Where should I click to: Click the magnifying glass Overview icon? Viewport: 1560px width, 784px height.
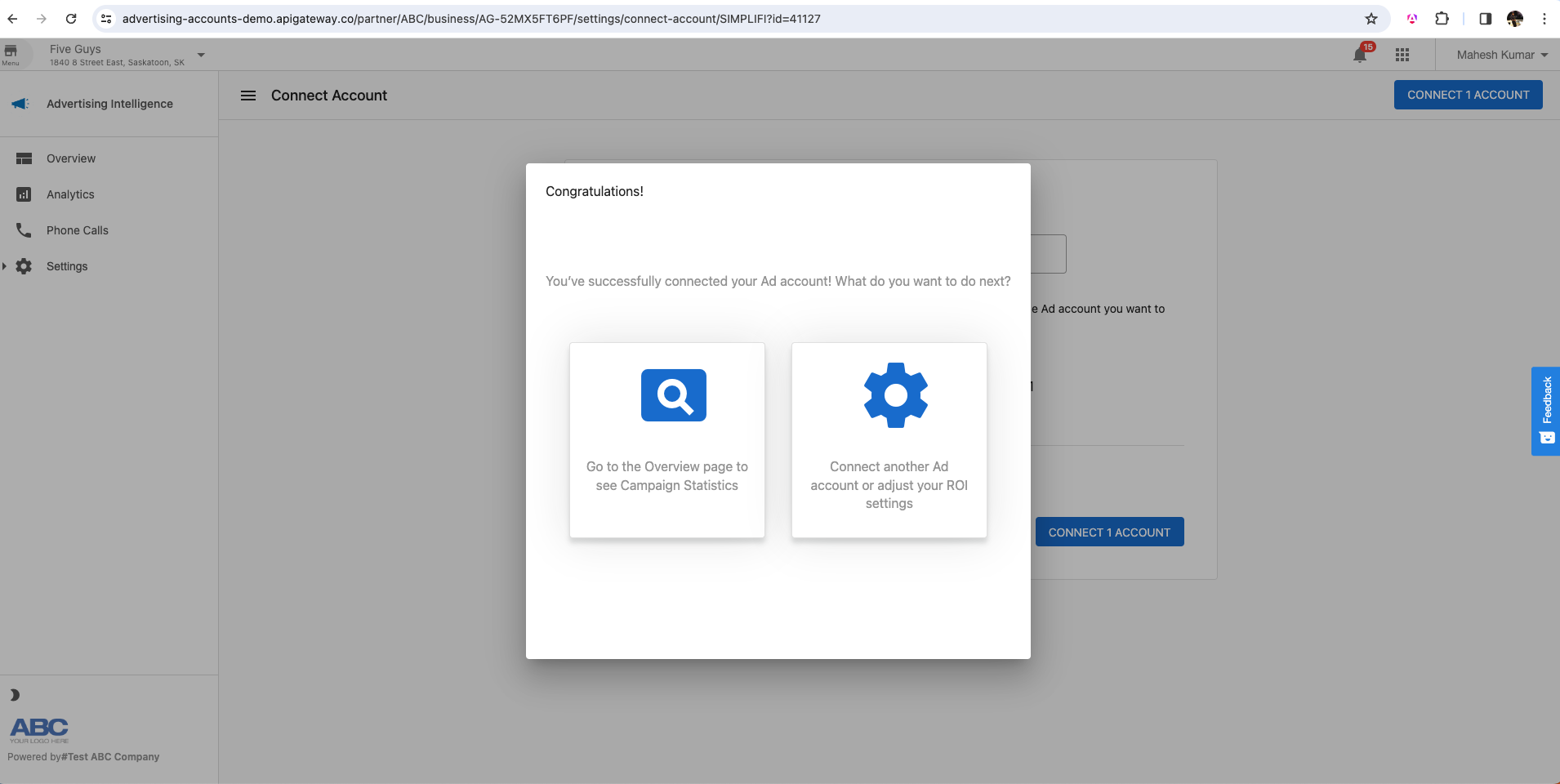[x=673, y=395]
